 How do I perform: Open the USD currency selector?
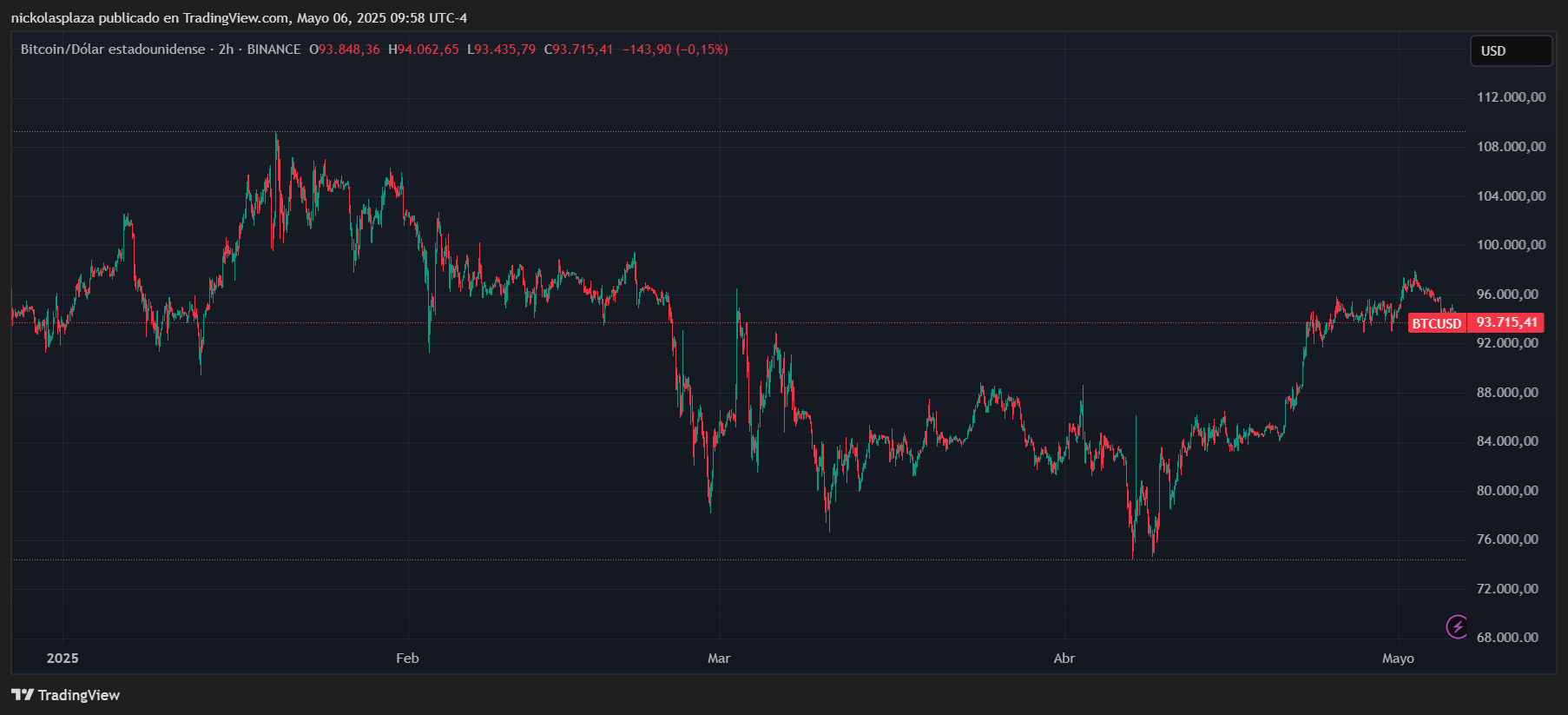(1511, 50)
